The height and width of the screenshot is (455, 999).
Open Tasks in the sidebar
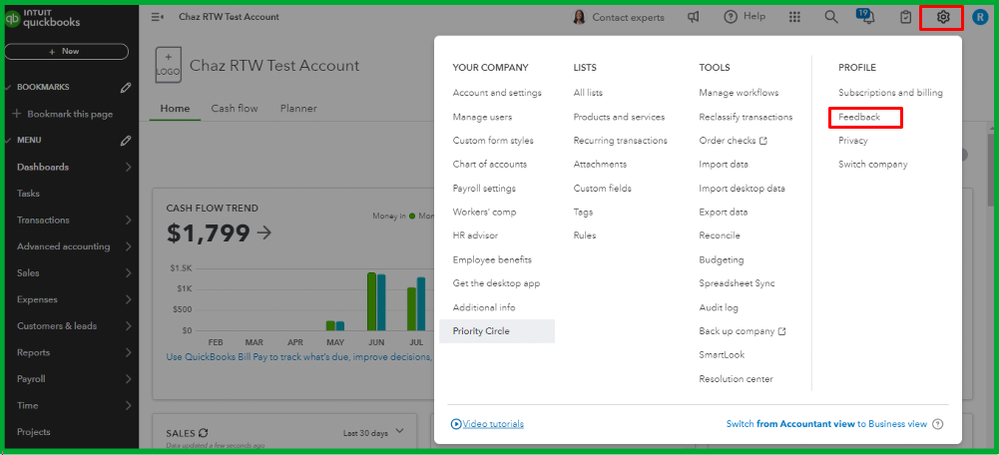pyautogui.click(x=28, y=194)
